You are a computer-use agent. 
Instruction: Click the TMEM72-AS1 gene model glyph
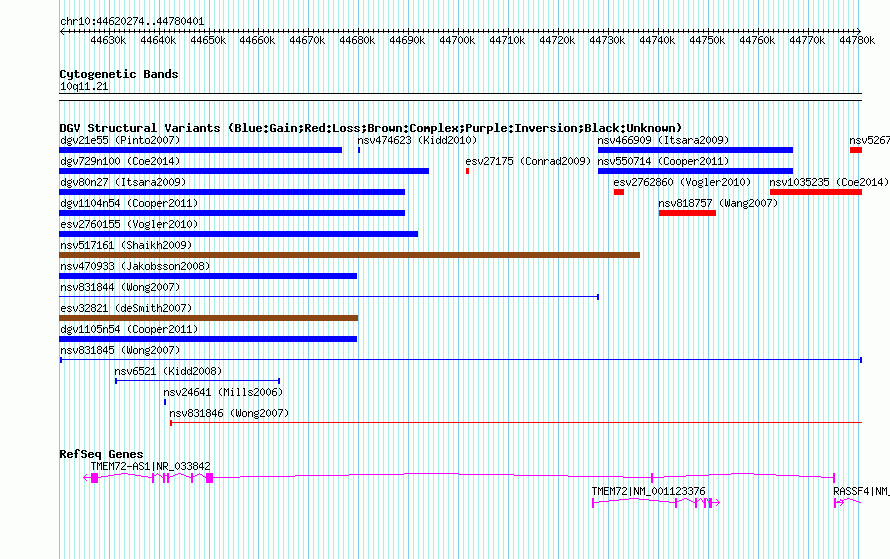459,478
